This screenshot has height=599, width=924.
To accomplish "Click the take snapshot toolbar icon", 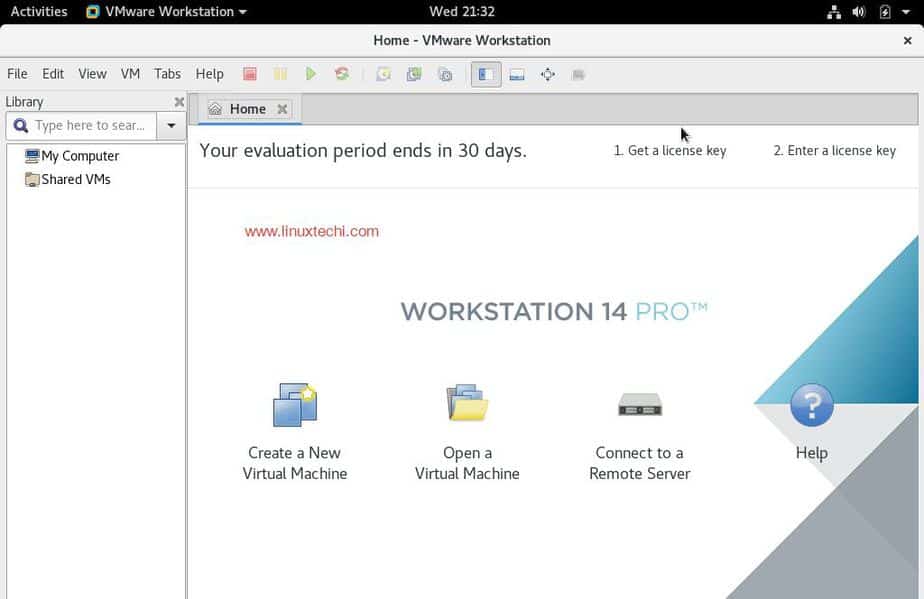I will 384,74.
